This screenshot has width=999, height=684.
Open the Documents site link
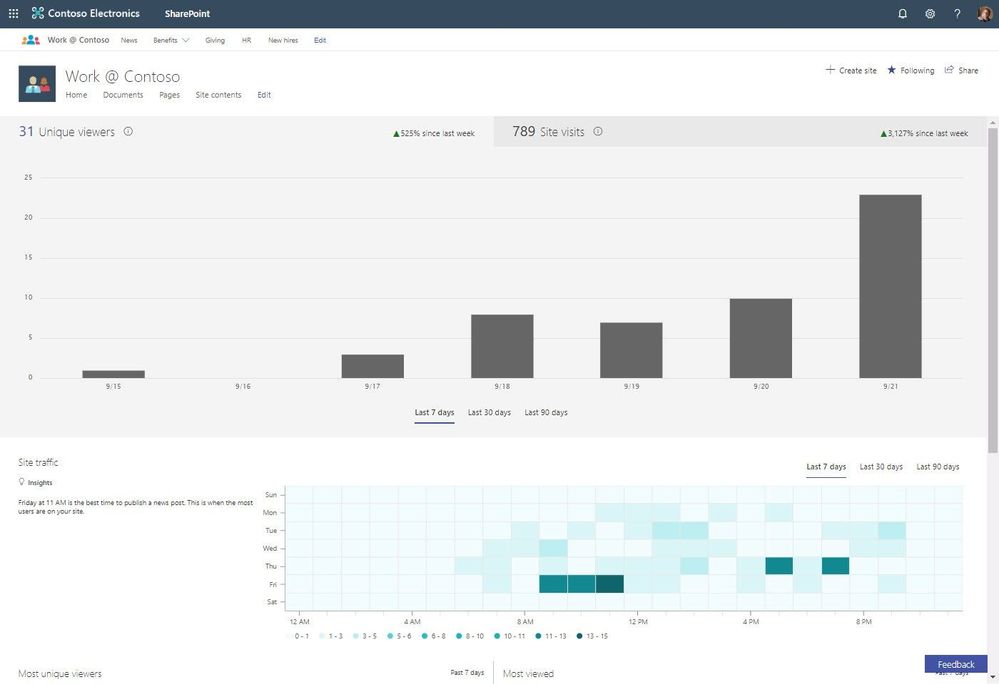point(123,95)
